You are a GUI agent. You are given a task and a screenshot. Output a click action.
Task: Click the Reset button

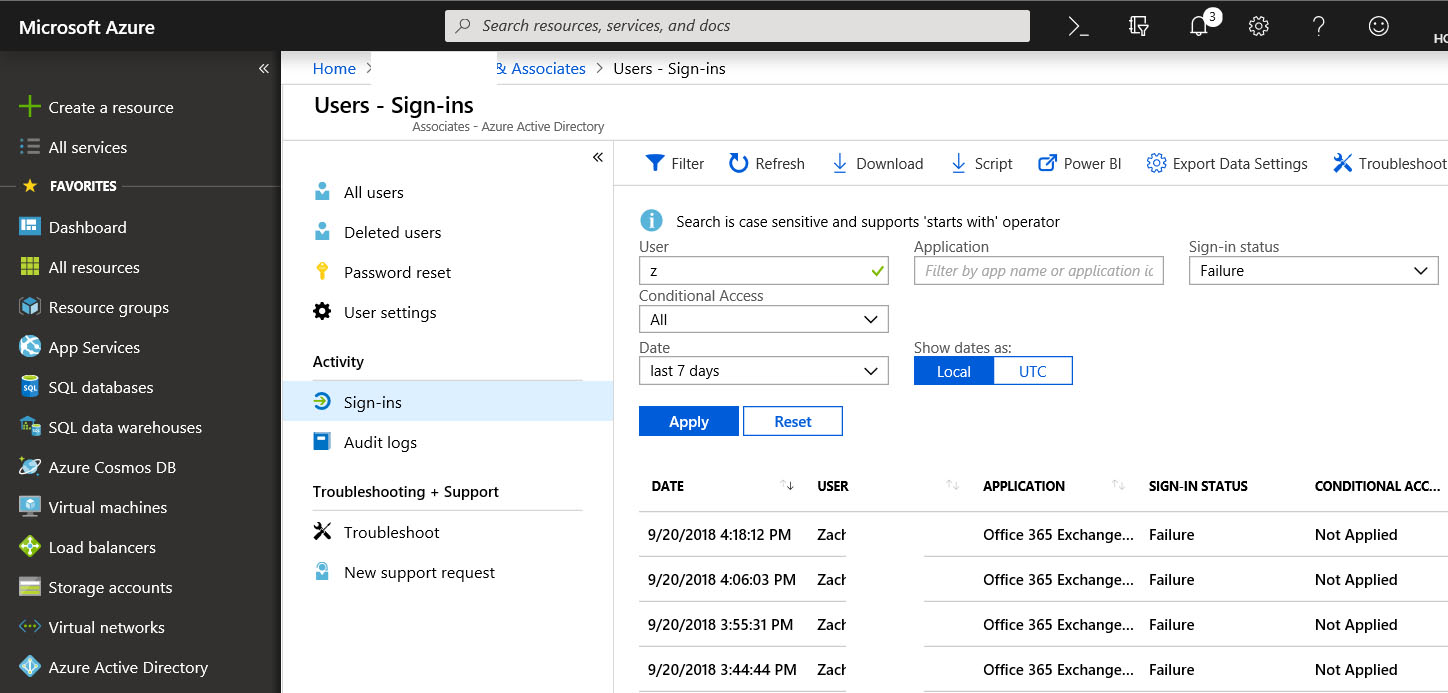coord(793,421)
